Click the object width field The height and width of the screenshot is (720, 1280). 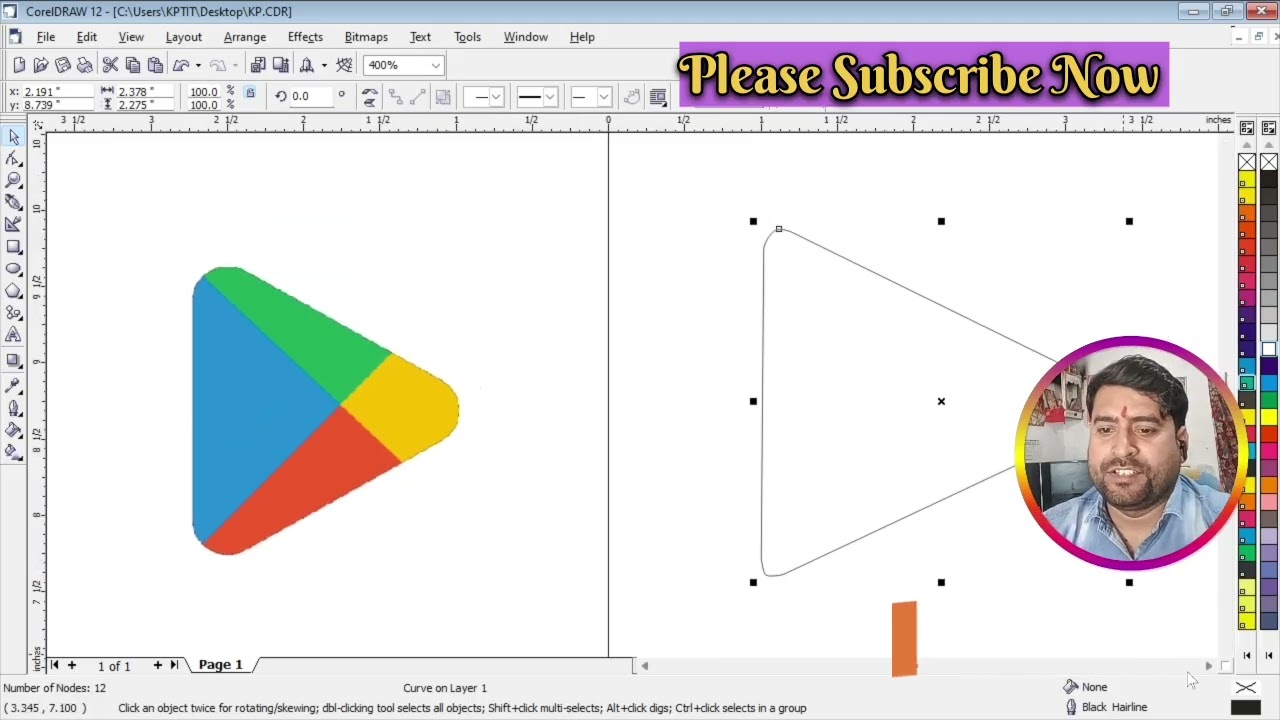pos(147,92)
